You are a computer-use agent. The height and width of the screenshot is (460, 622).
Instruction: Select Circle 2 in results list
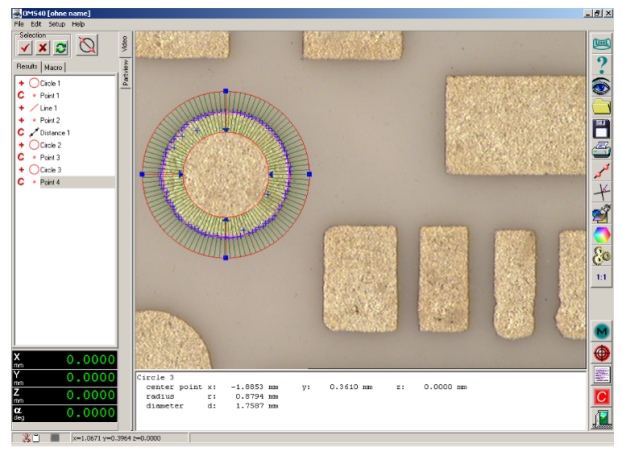(x=50, y=145)
